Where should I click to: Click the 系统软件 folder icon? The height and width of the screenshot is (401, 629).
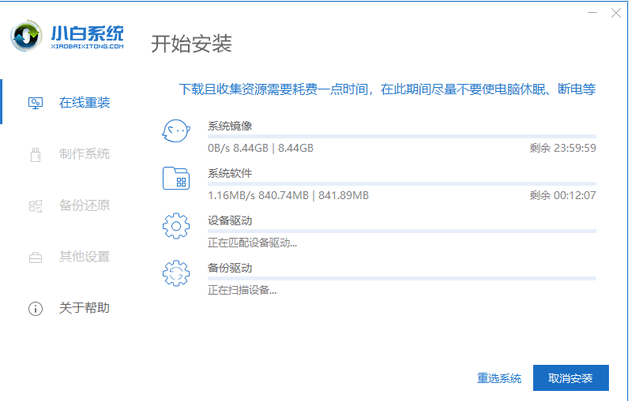pos(176,178)
